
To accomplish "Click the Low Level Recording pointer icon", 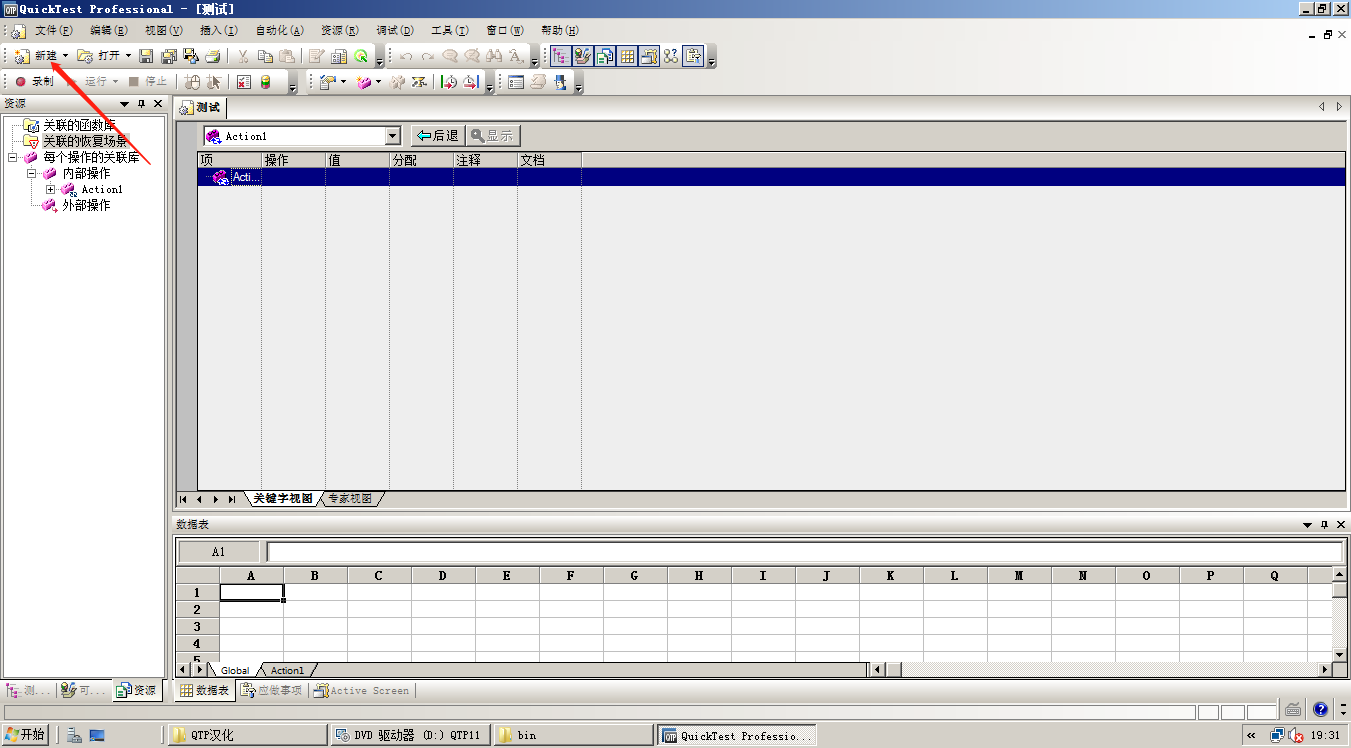I will click(214, 82).
